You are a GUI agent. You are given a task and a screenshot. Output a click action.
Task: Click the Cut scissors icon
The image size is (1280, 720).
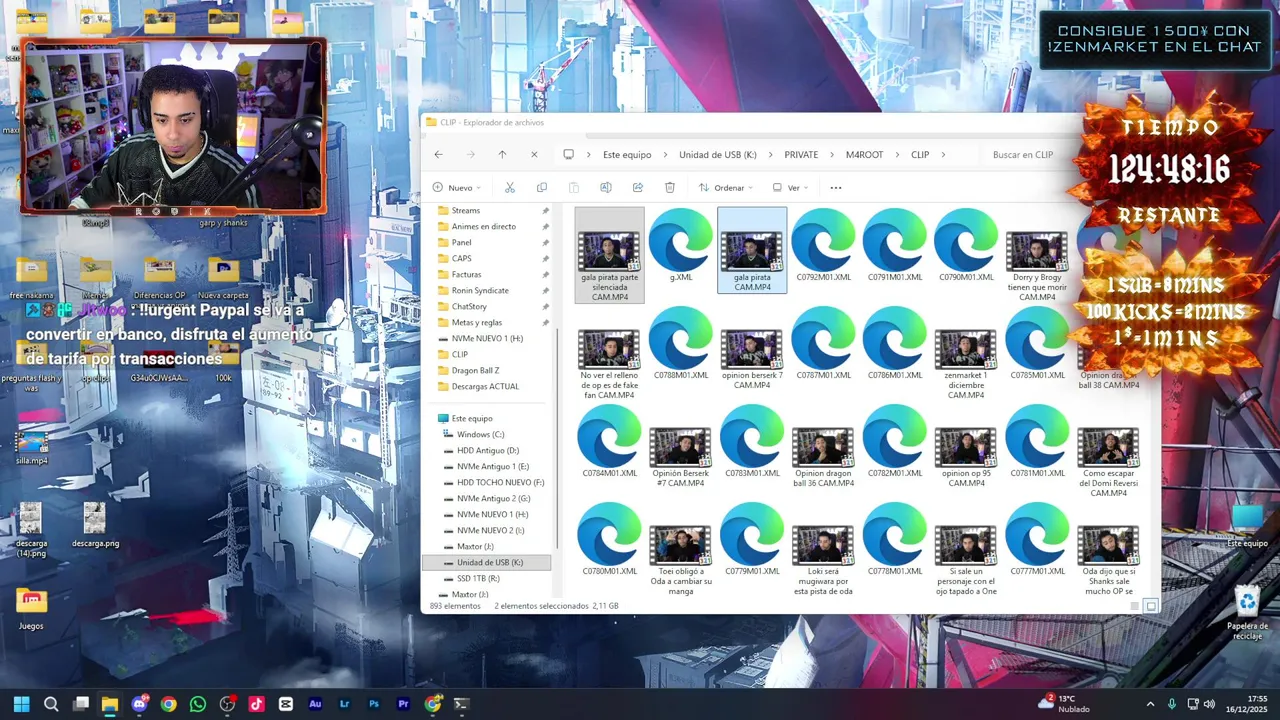point(510,188)
